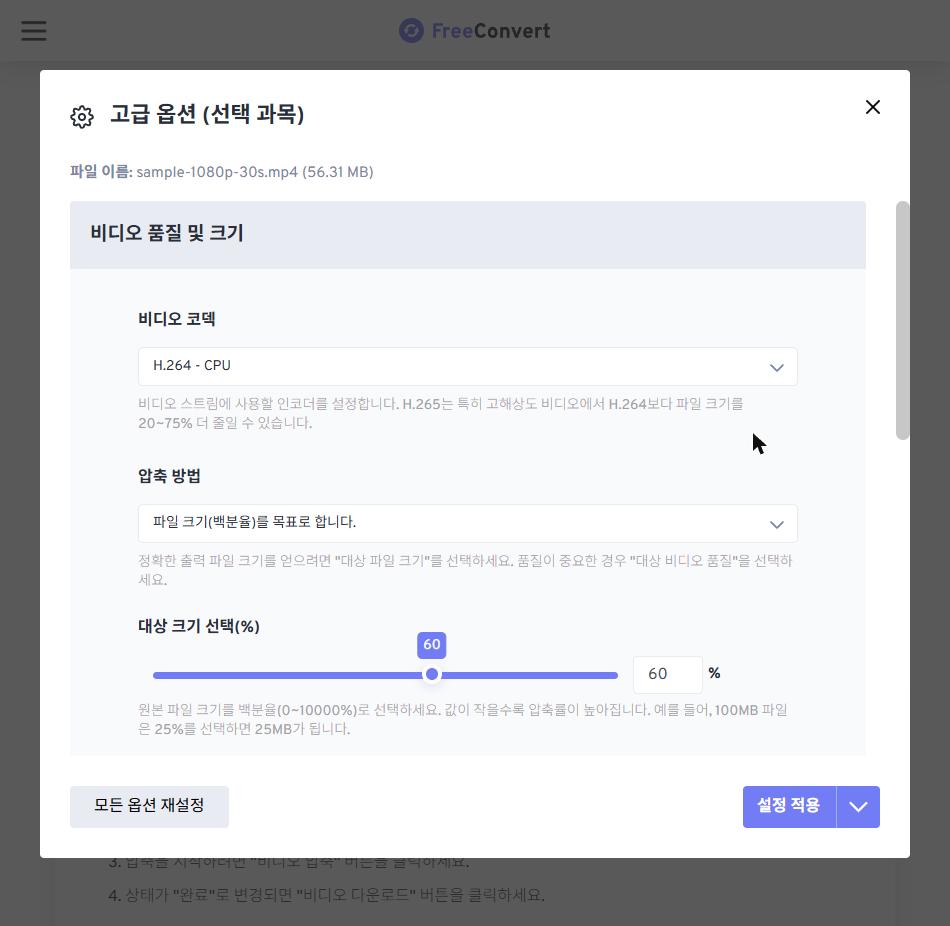
Task: Click the arrow next to 설정 적용
Action: (x=858, y=807)
